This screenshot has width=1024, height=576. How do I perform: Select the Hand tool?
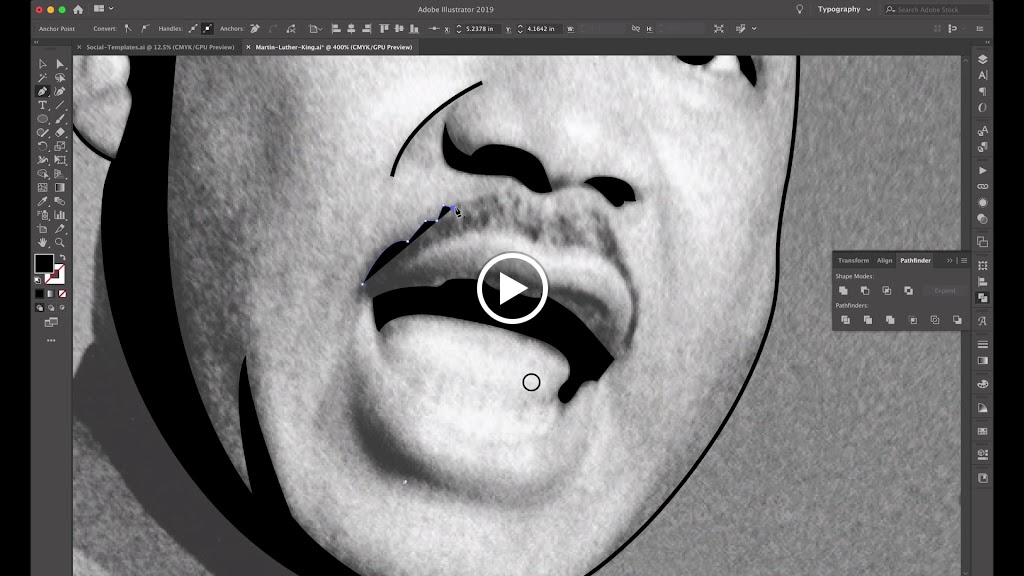coord(42,242)
